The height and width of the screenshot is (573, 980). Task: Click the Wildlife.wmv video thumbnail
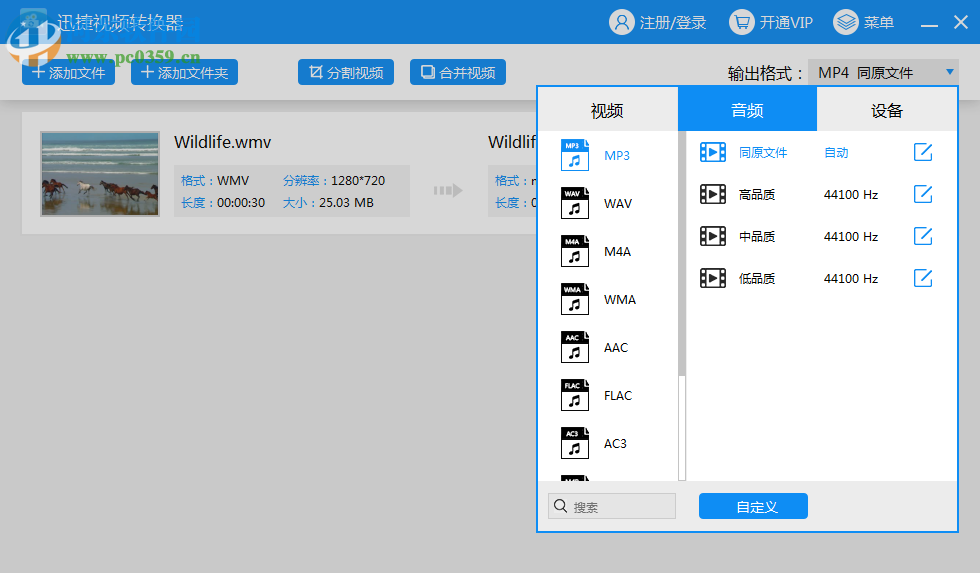[x=100, y=174]
